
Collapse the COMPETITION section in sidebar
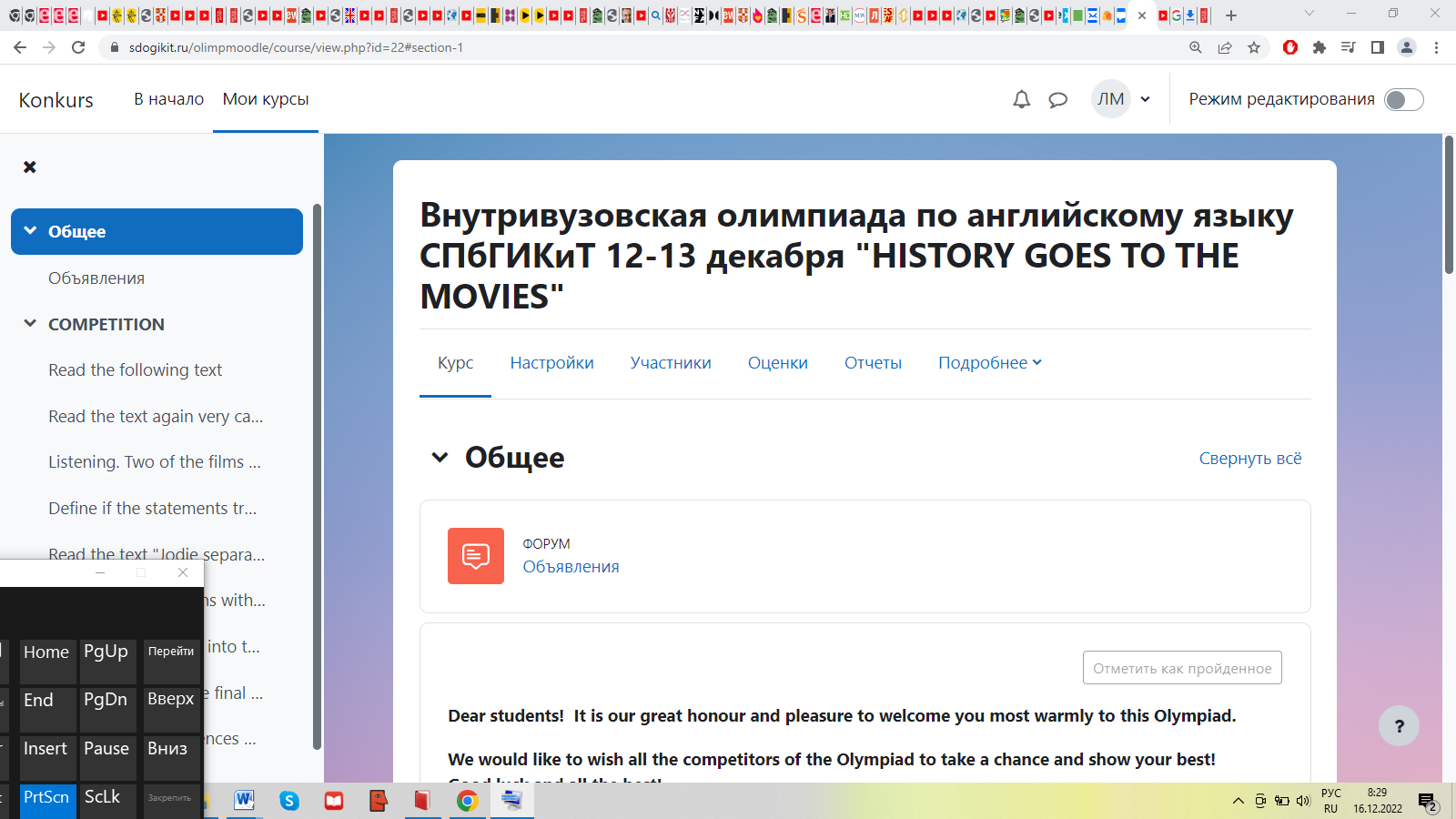(30, 324)
